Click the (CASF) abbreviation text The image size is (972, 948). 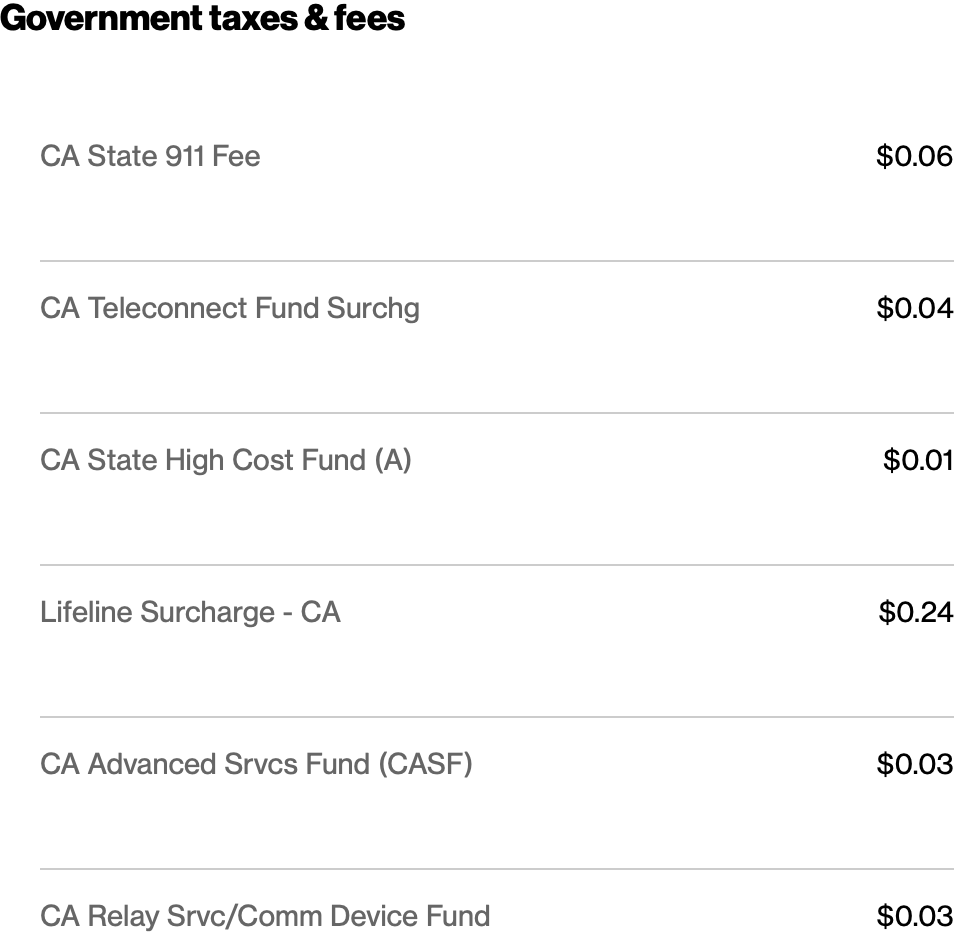tap(425, 764)
